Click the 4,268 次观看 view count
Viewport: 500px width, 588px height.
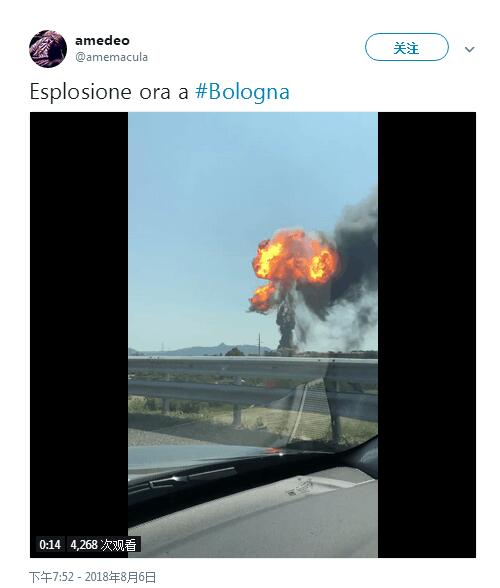104,544
